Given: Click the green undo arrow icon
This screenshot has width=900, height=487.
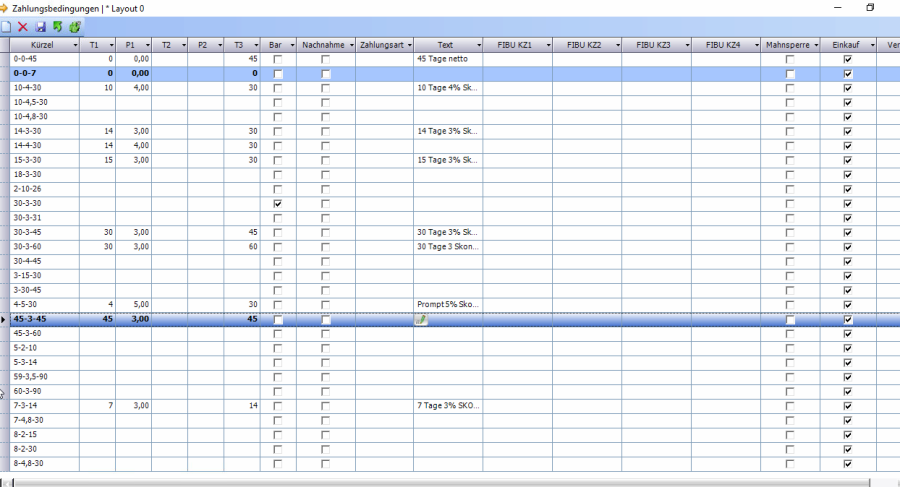Looking at the screenshot, I should point(57,27).
